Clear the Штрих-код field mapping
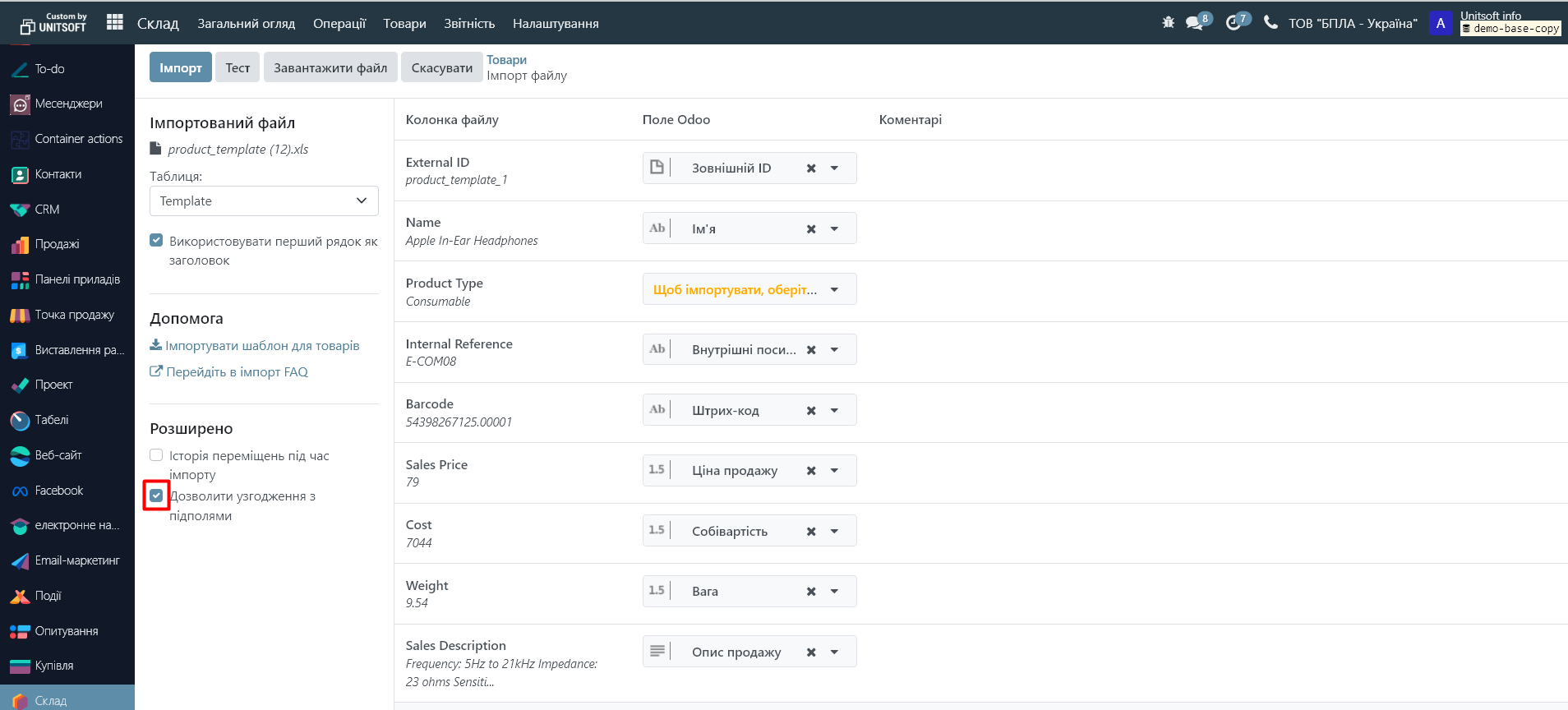The height and width of the screenshot is (710, 1568). [x=811, y=410]
